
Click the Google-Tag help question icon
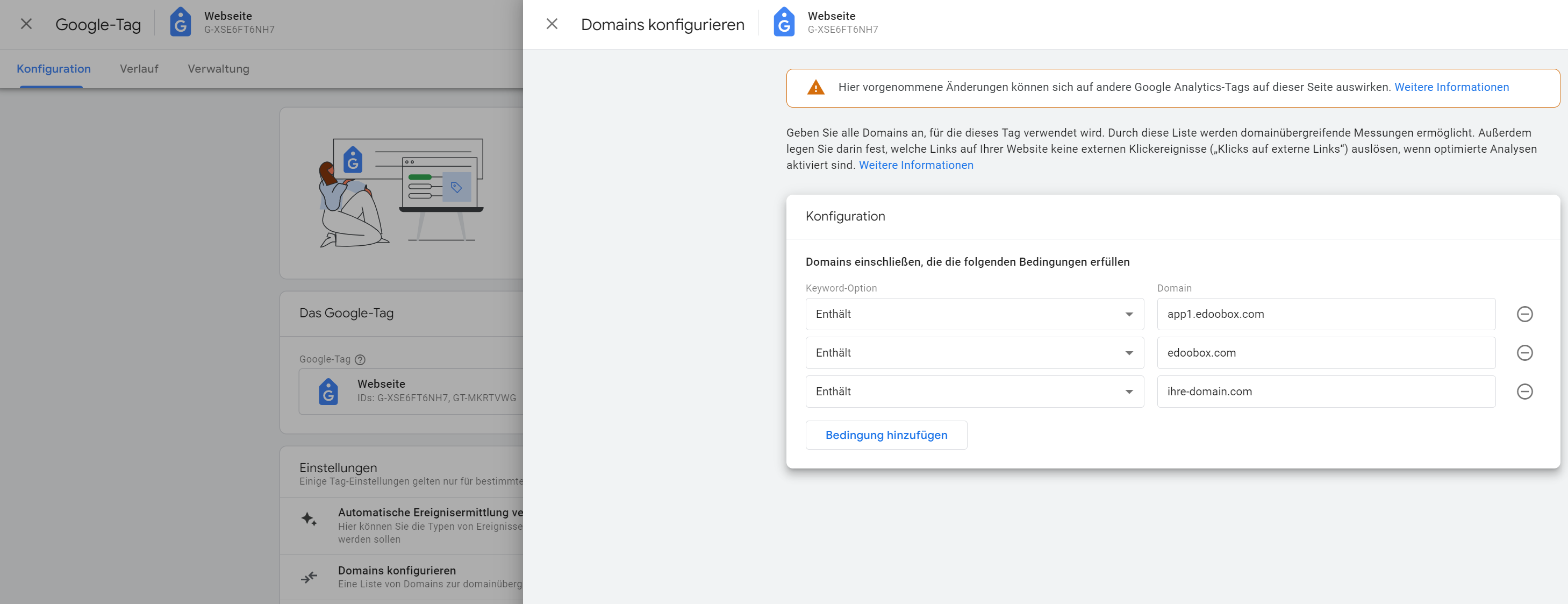(360, 360)
